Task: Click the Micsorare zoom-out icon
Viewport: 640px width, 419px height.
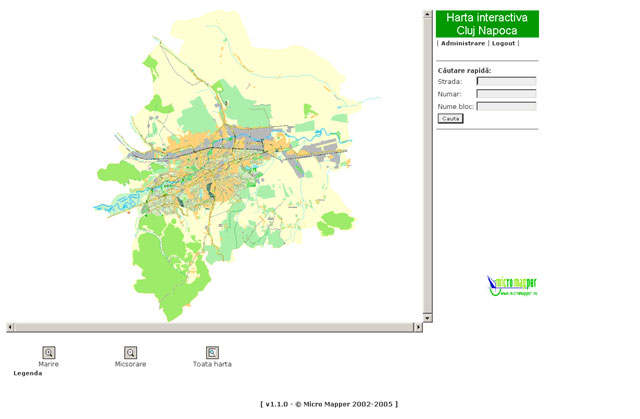Action: click(x=130, y=352)
